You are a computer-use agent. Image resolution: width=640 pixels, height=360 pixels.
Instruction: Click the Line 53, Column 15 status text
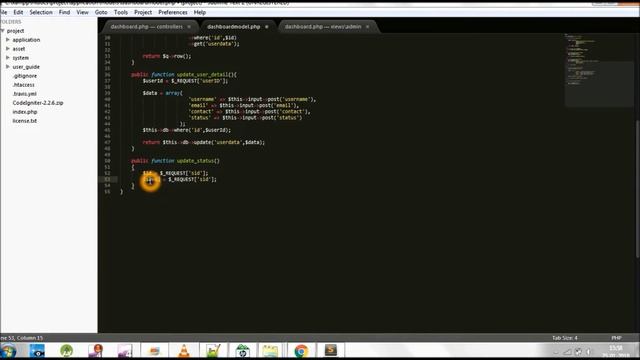(21, 338)
